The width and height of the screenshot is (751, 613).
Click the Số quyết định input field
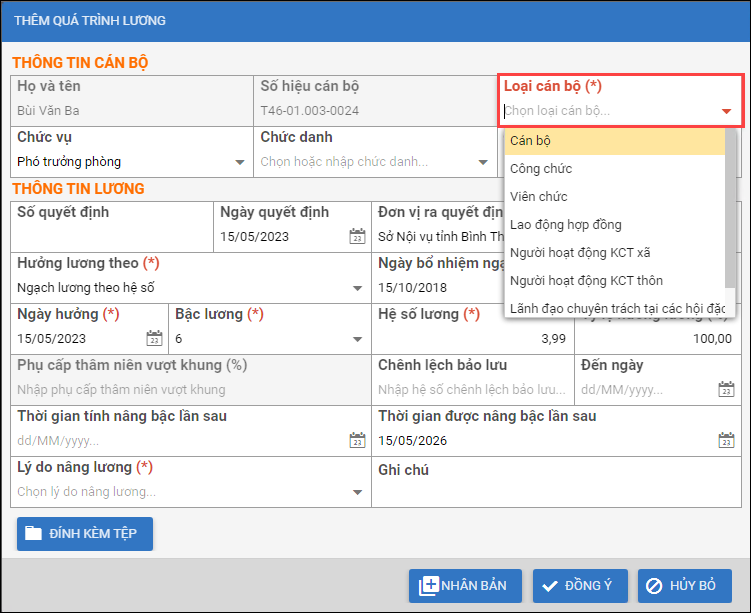click(x=110, y=237)
